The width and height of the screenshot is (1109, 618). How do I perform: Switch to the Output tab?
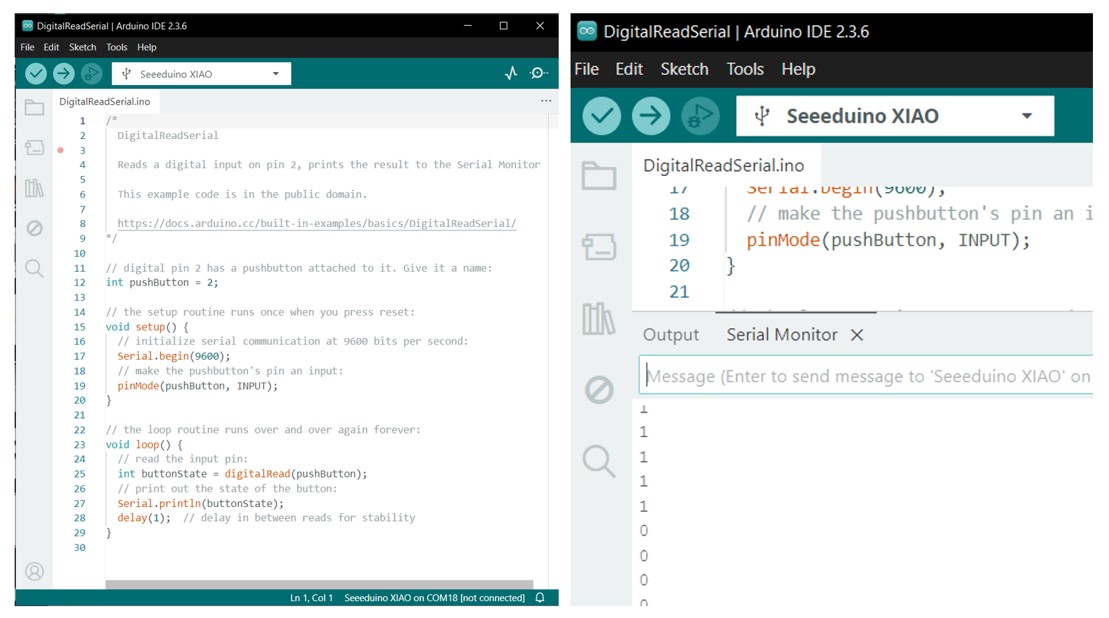coord(671,335)
